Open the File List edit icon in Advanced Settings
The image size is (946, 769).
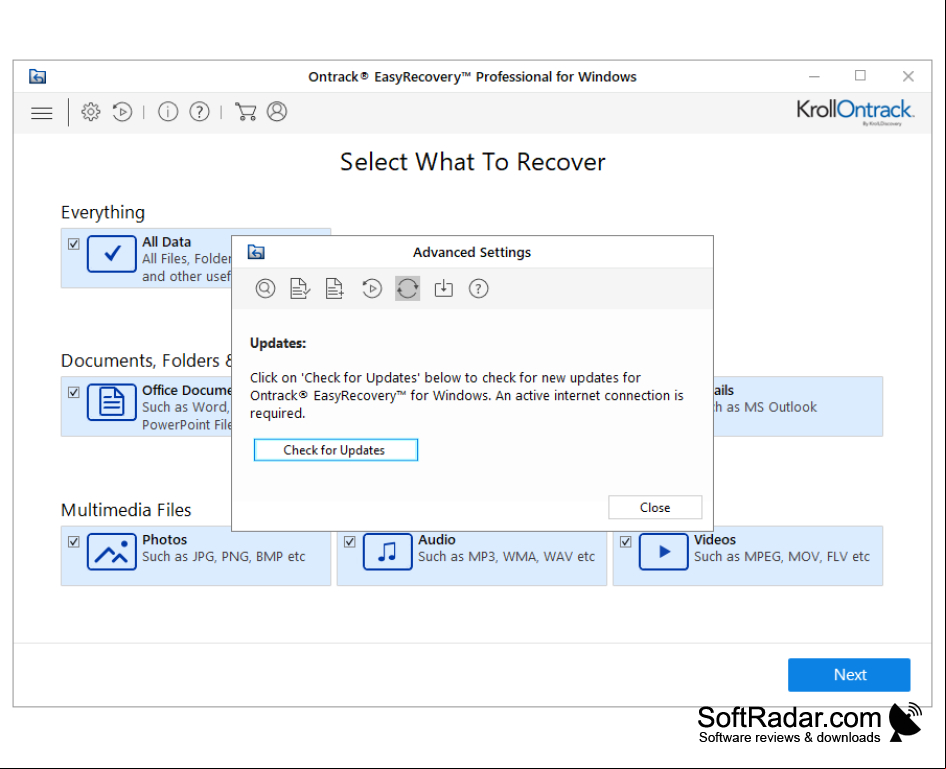300,289
